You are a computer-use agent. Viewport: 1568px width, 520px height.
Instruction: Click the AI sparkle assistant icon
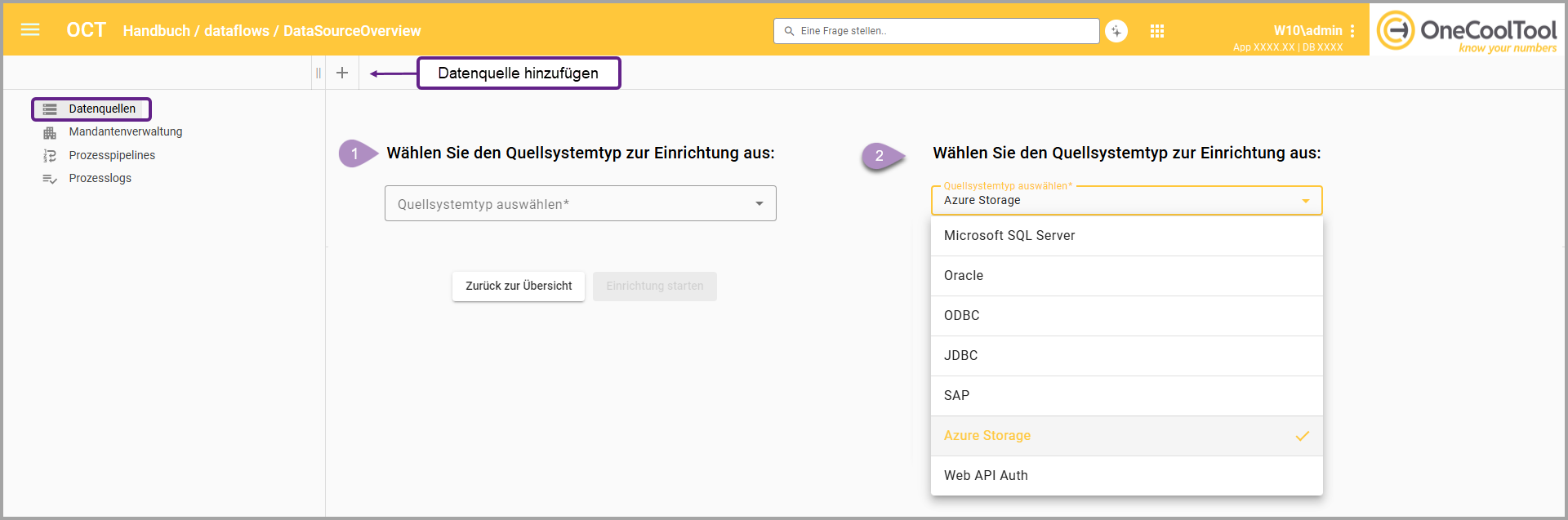pos(1116,31)
